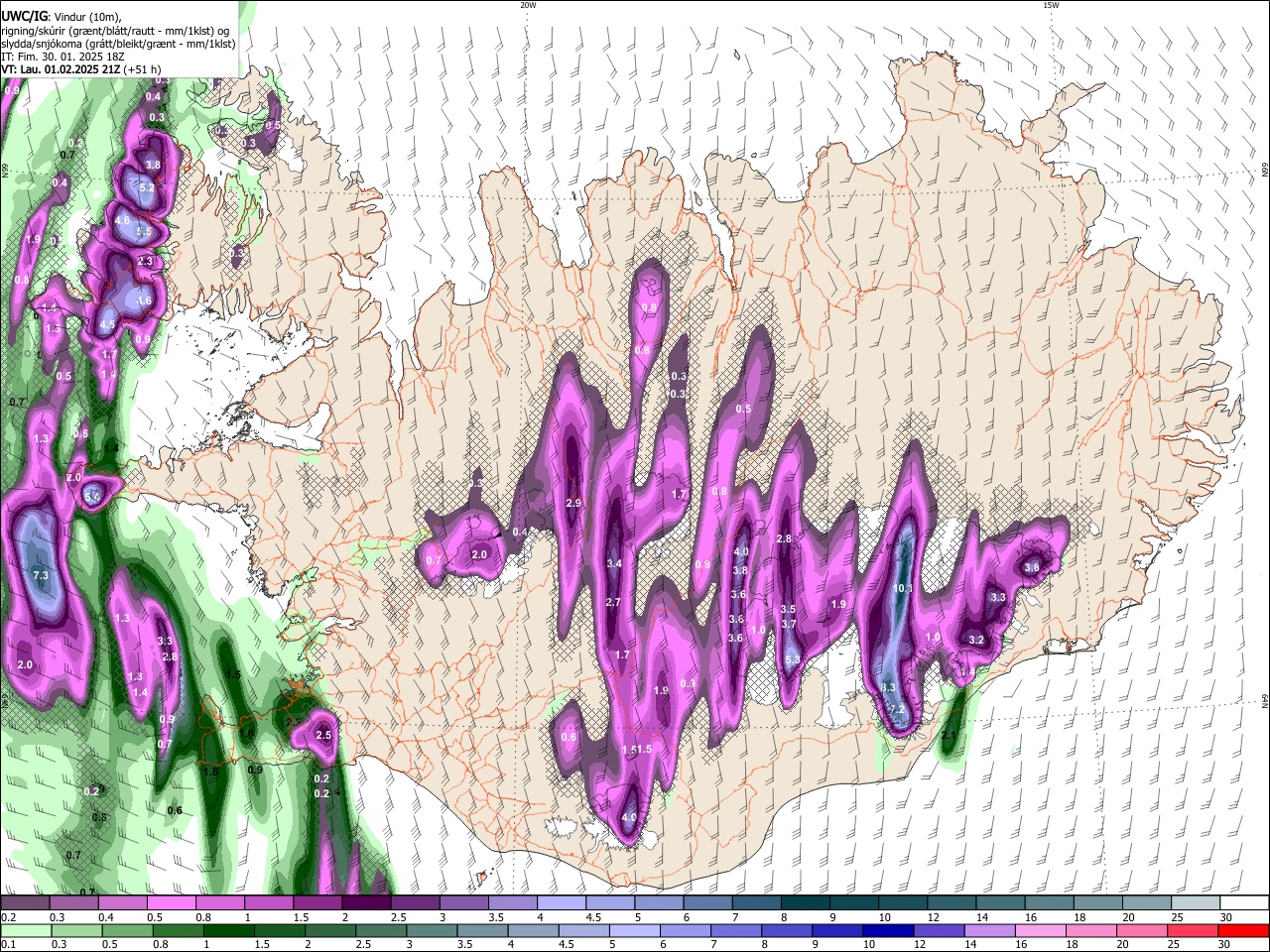This screenshot has height=952, width=1270.
Task: Click the 7.3 precipitation value on the map
Action: click(x=41, y=575)
